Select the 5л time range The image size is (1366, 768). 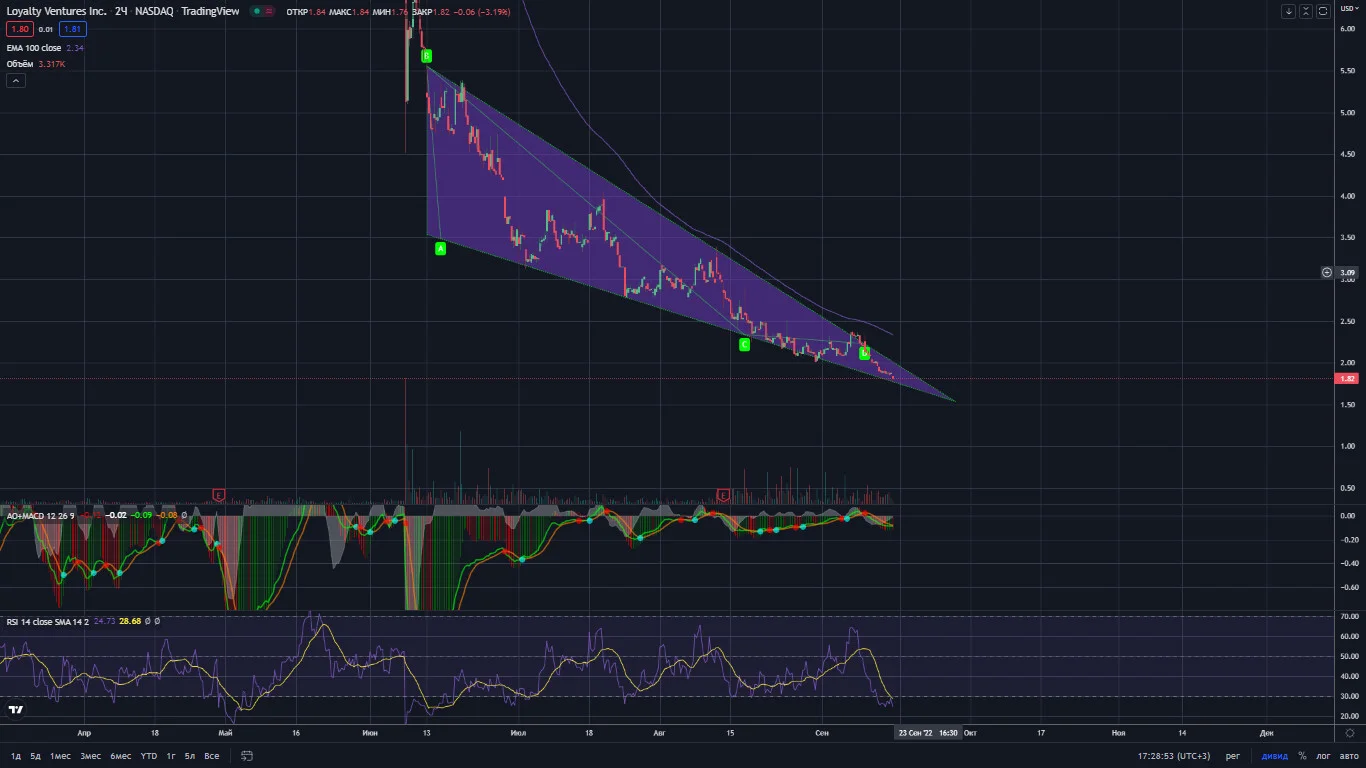[x=190, y=756]
